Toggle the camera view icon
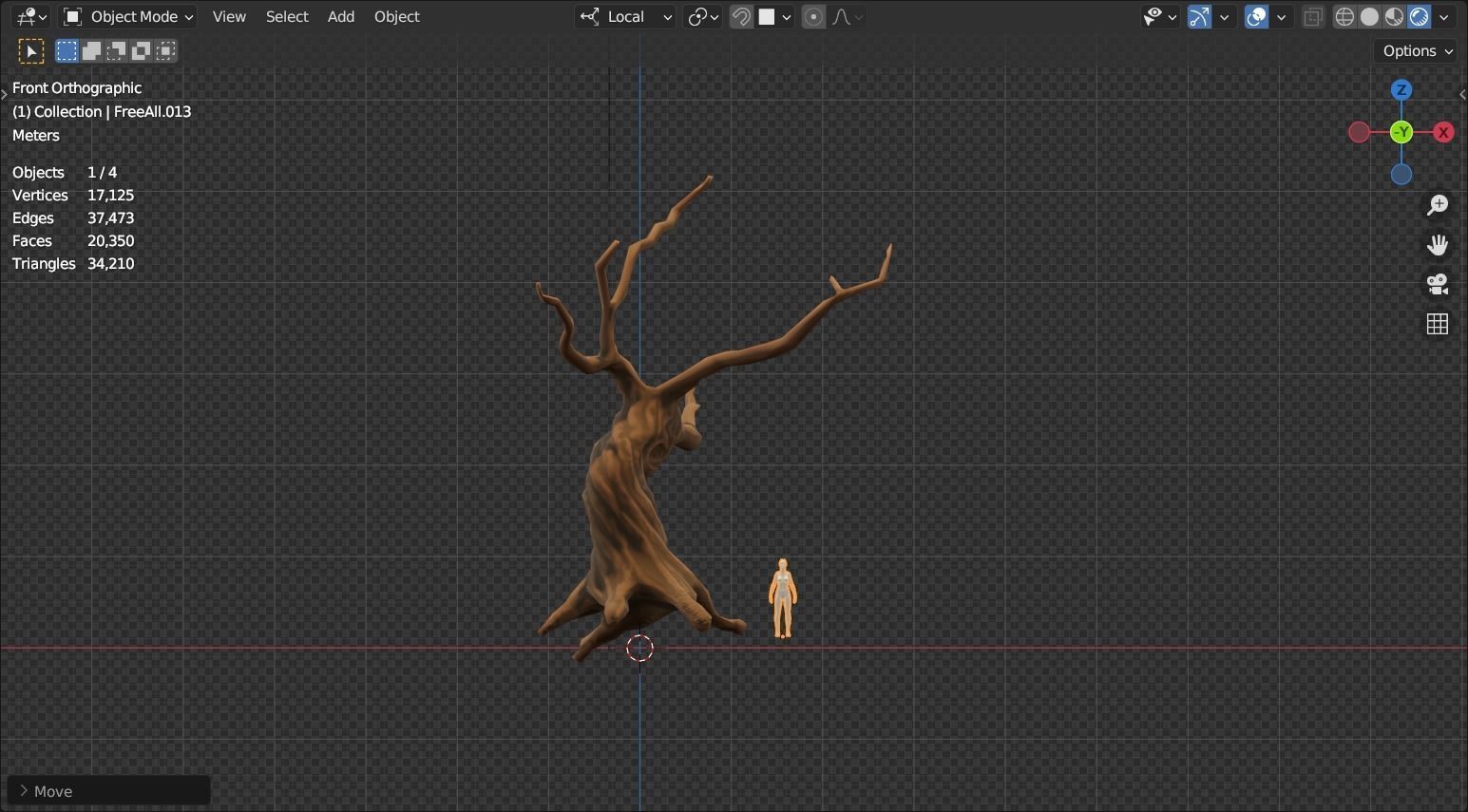1468x812 pixels. click(1438, 284)
